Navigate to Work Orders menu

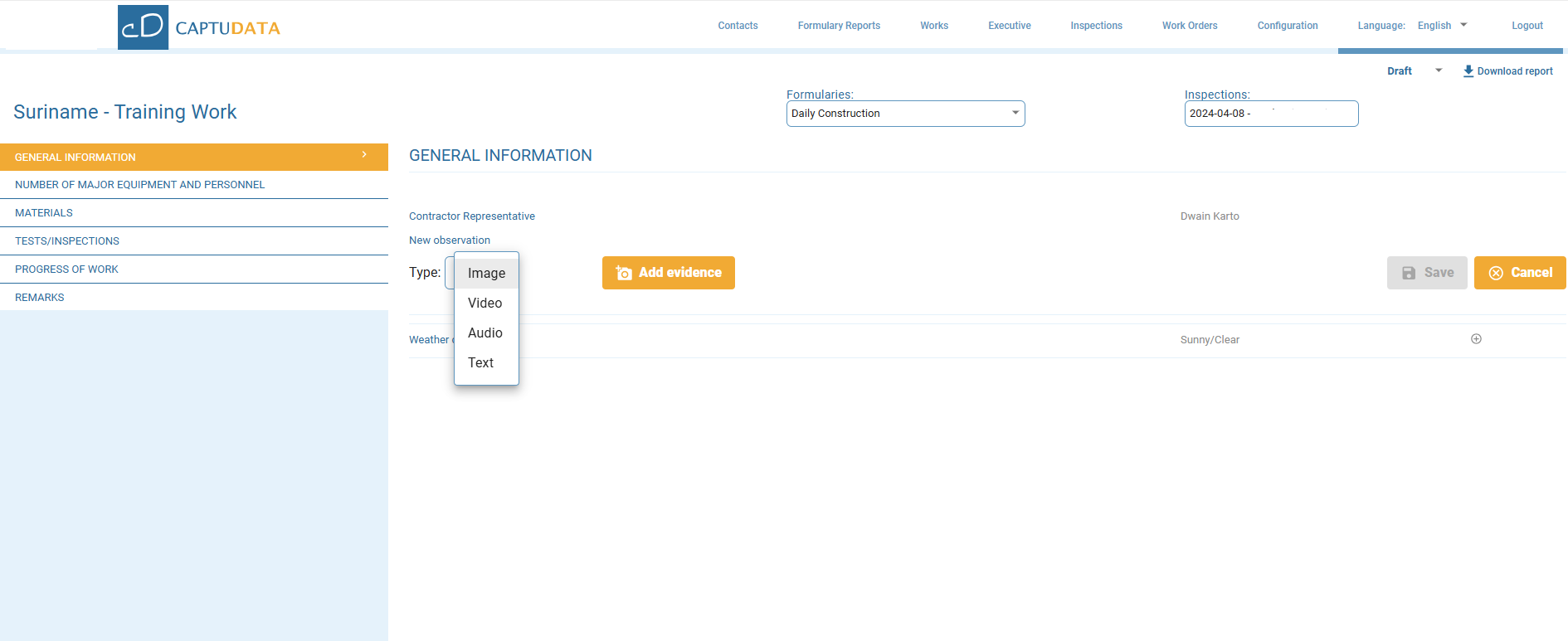click(1189, 26)
